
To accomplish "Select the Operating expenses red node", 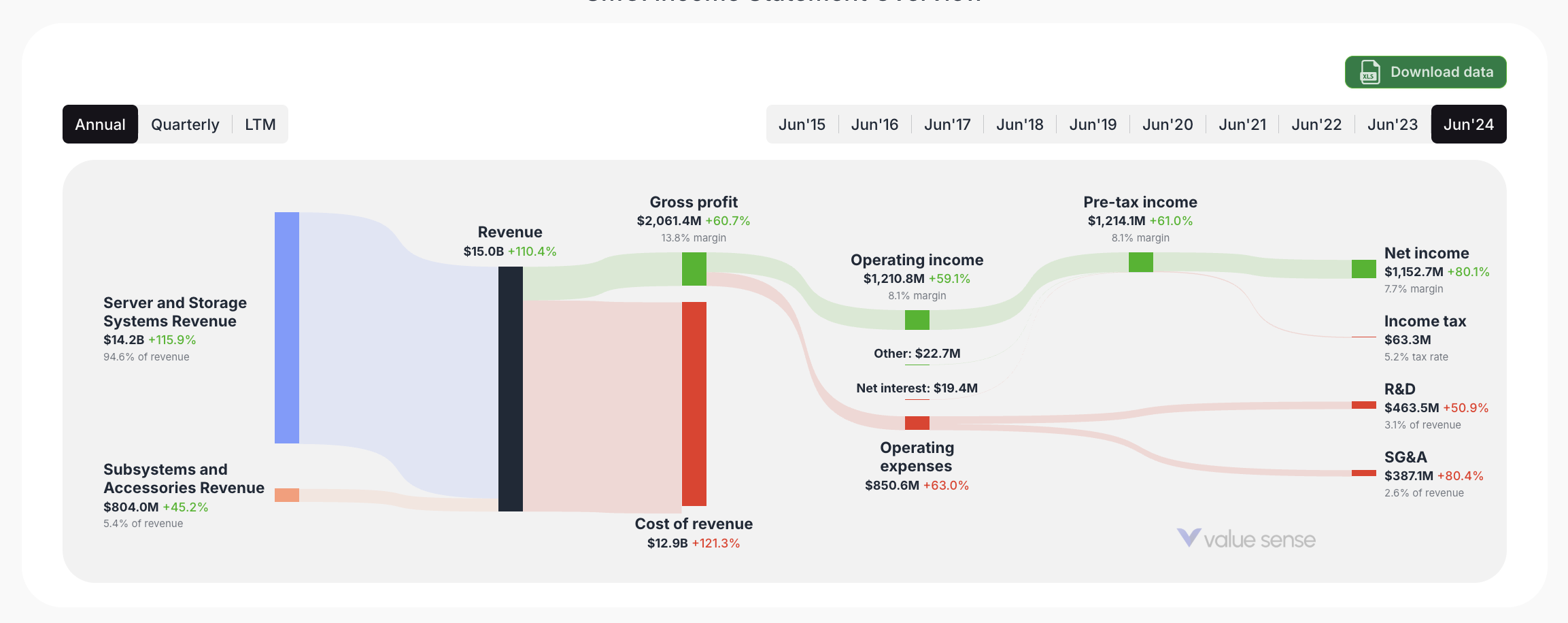I will coord(916,422).
